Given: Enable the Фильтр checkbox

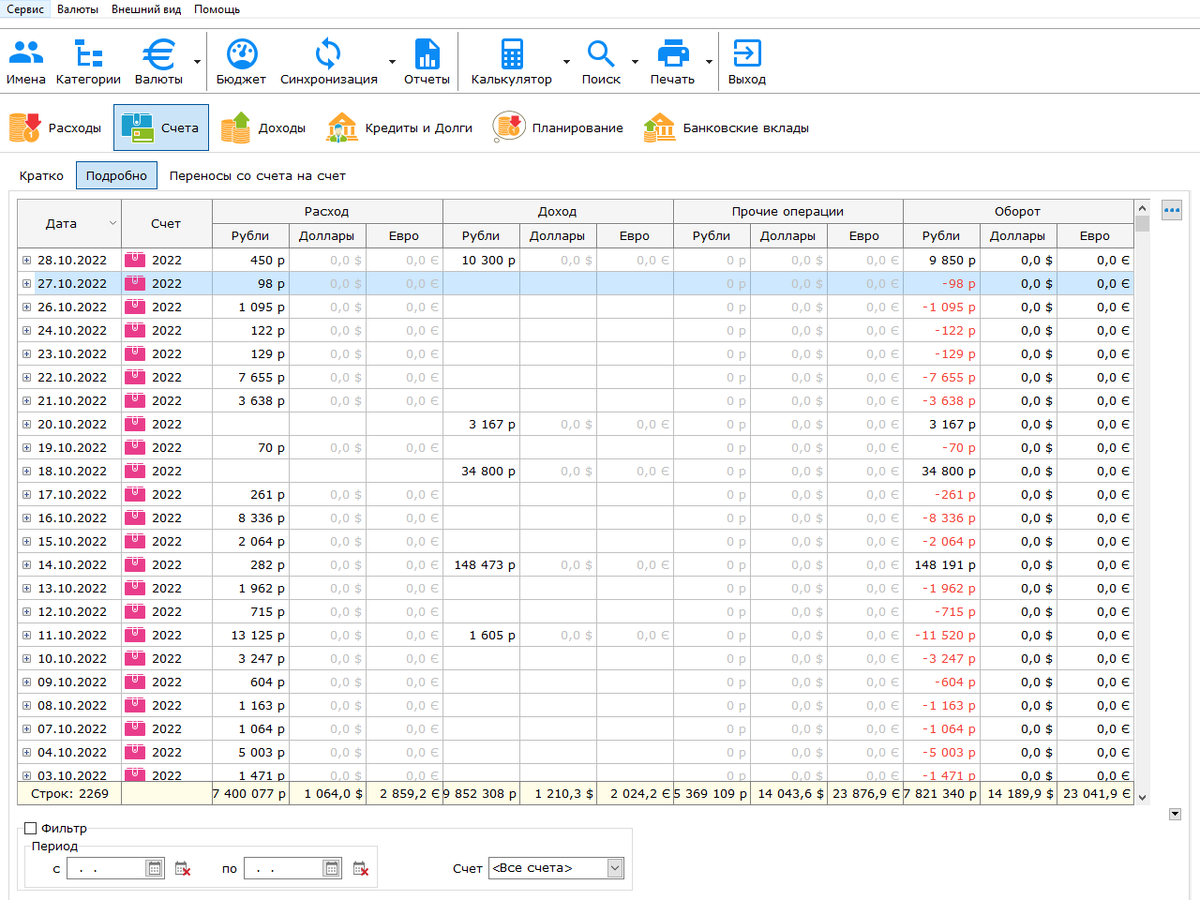Looking at the screenshot, I should [30, 828].
